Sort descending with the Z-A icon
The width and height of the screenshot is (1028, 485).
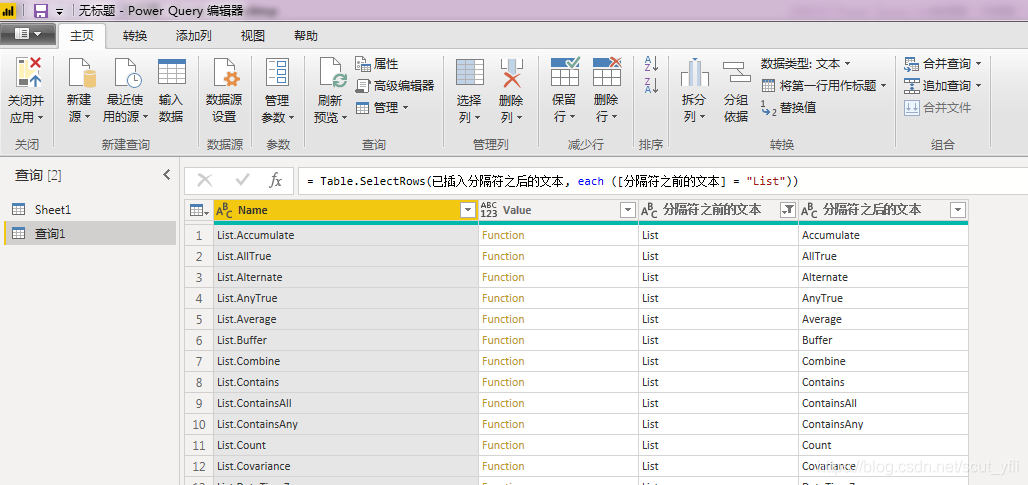(651, 85)
